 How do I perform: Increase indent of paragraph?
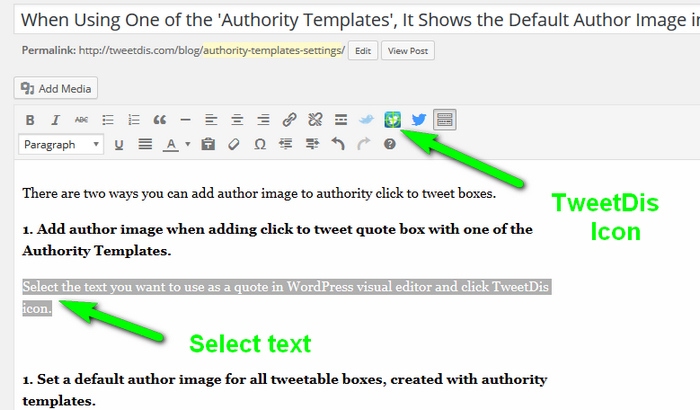tap(312, 145)
